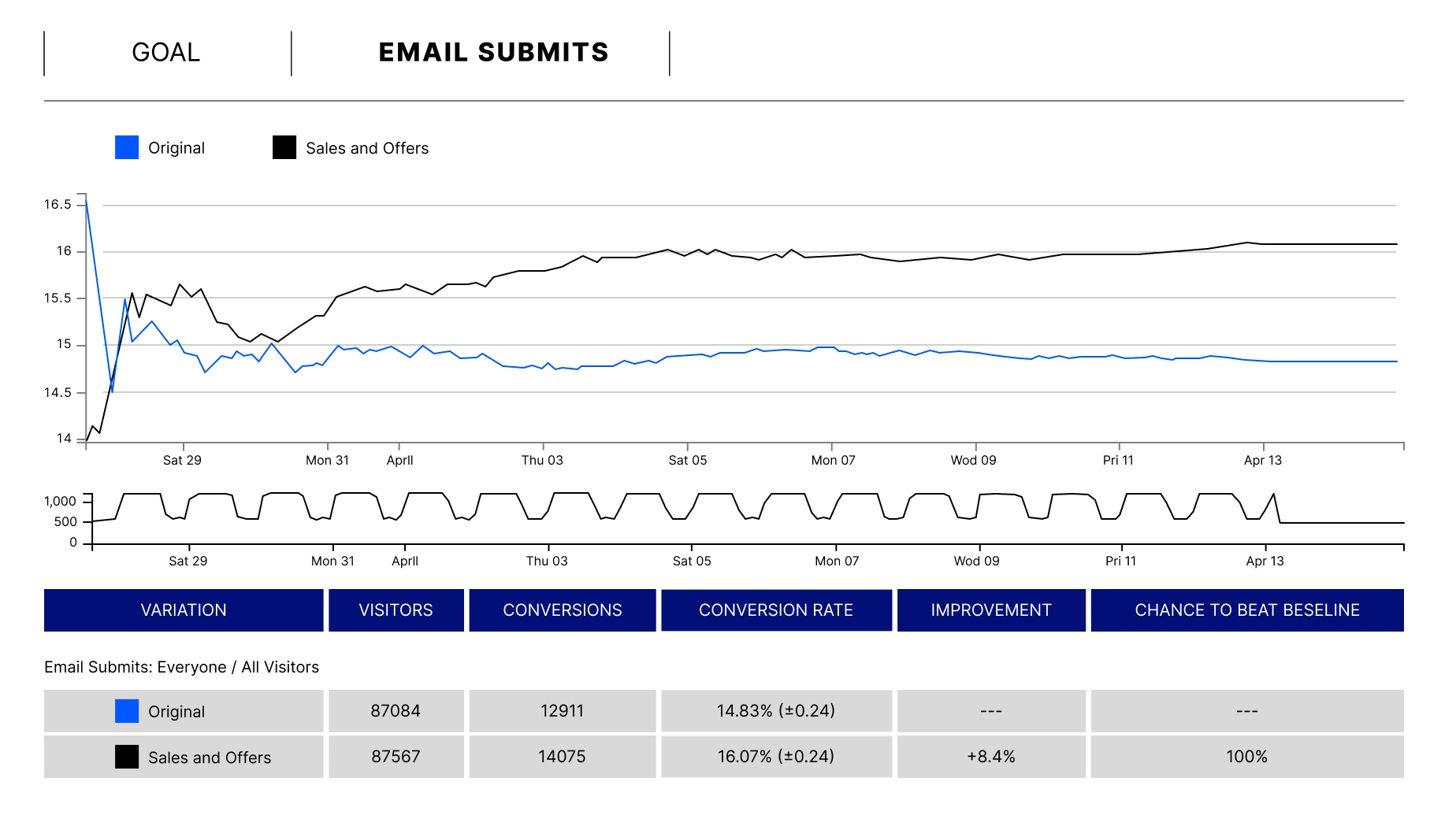Click the blue swatch in Original table row
This screenshot has width=1456, height=819.
tap(127, 711)
